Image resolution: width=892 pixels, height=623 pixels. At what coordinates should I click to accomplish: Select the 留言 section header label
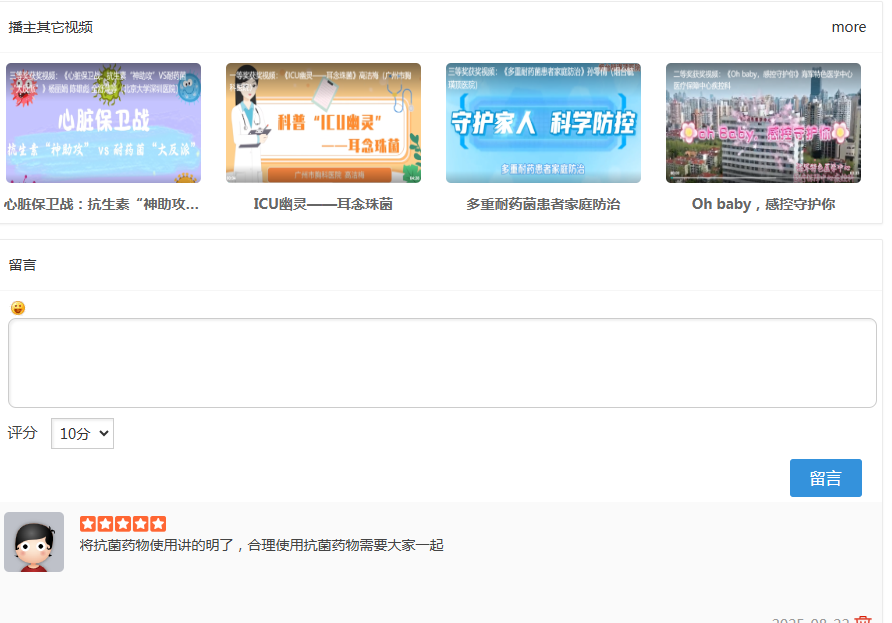[23, 265]
